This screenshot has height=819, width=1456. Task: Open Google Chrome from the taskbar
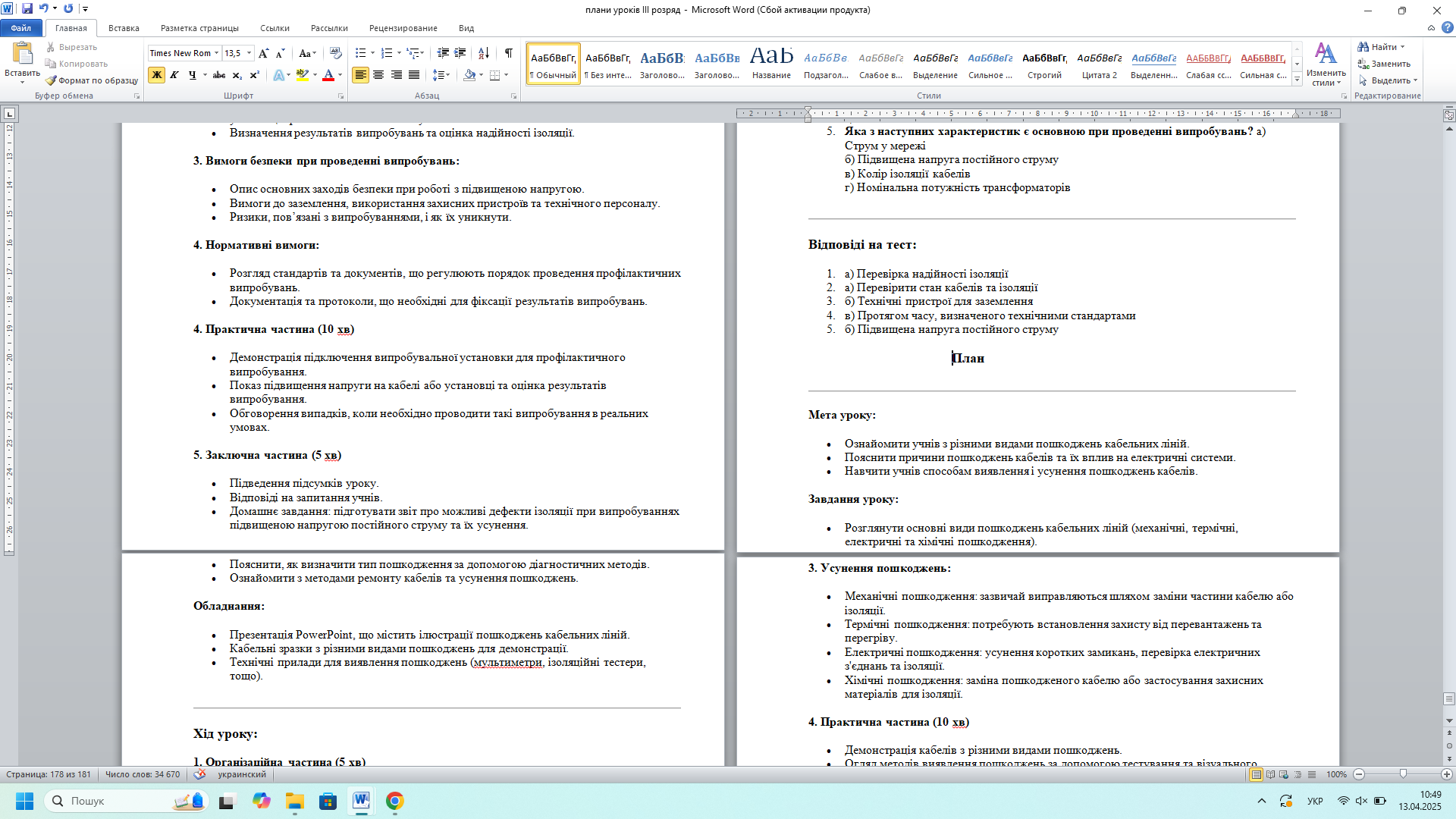pos(394,801)
